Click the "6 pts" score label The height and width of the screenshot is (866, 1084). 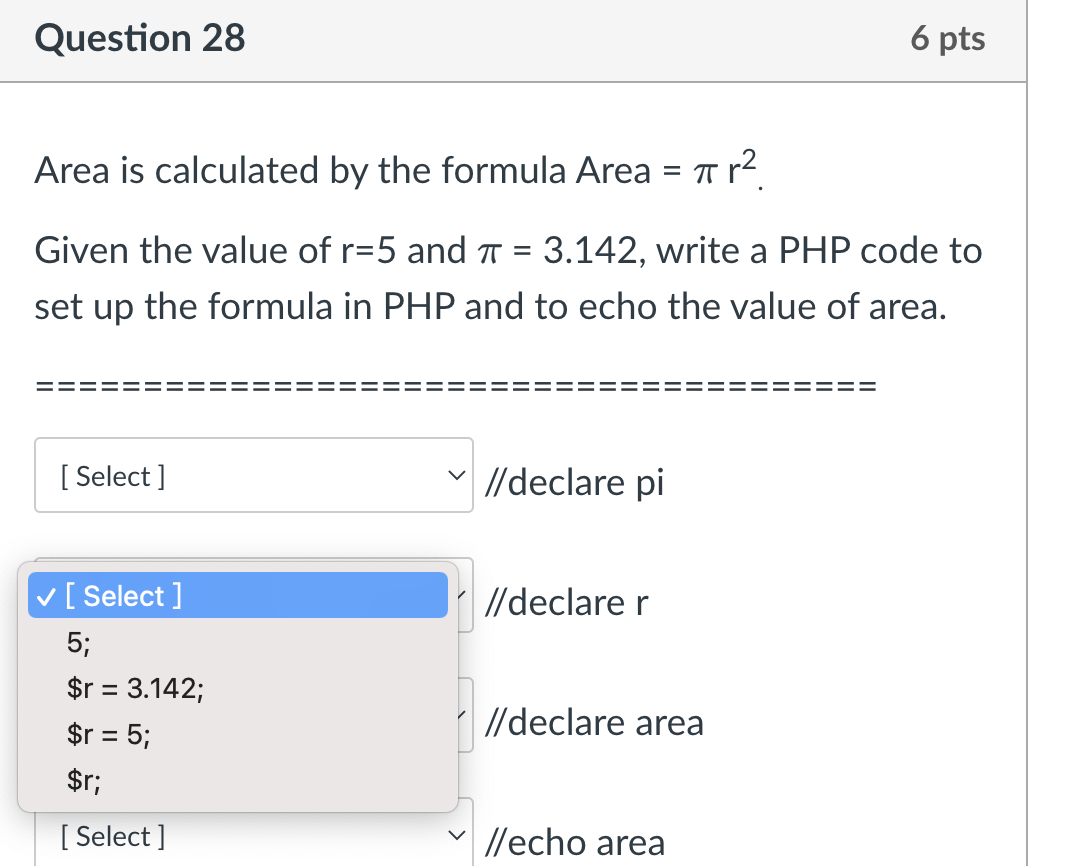(x=948, y=39)
